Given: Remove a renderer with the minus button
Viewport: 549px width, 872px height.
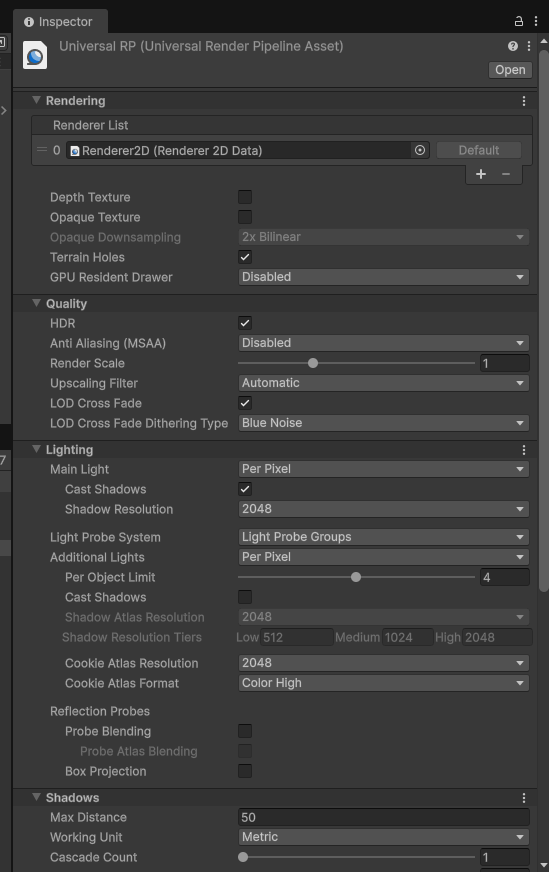Looking at the screenshot, I should [506, 174].
